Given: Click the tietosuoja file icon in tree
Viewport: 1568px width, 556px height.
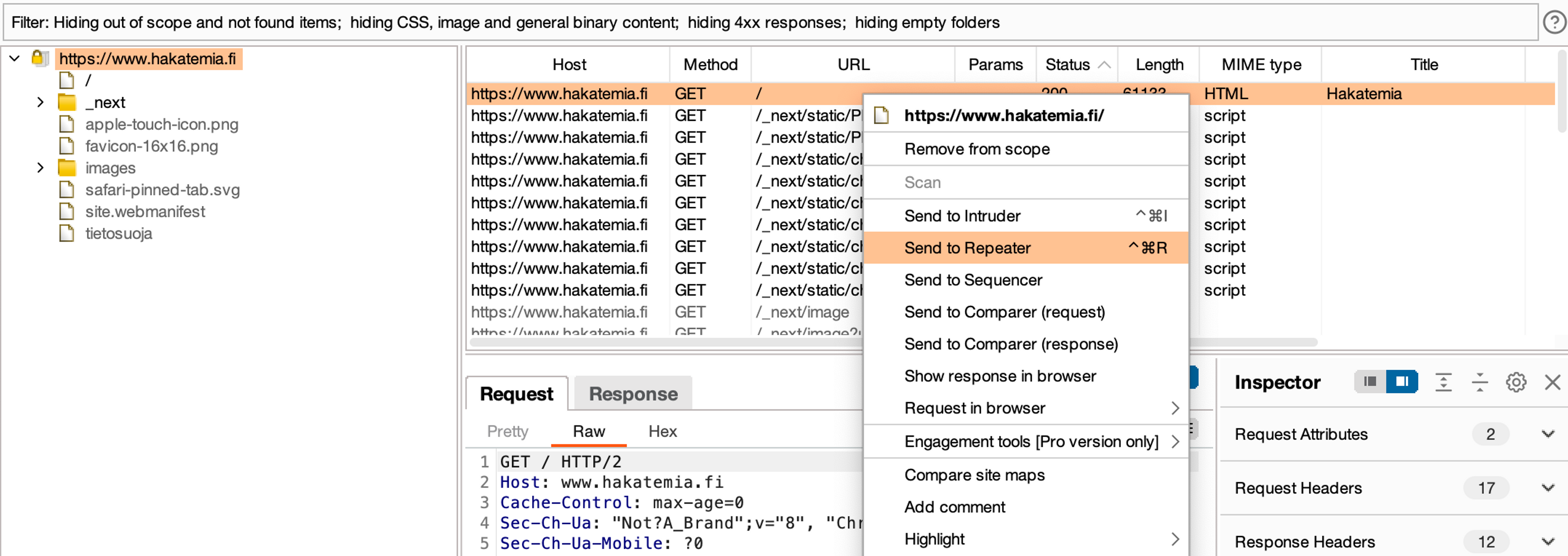Looking at the screenshot, I should 67,234.
